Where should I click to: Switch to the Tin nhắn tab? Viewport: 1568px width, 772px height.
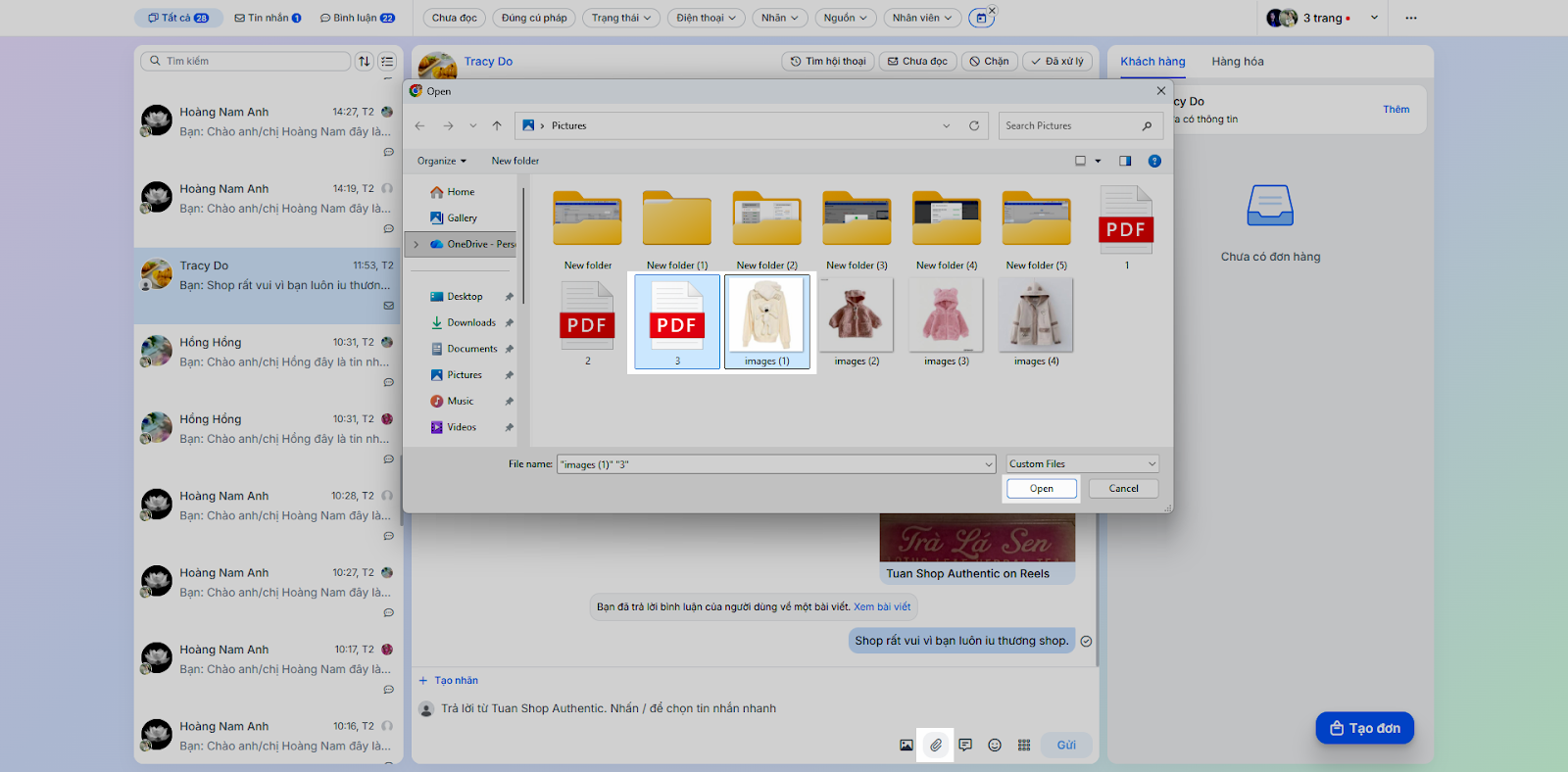[x=268, y=18]
